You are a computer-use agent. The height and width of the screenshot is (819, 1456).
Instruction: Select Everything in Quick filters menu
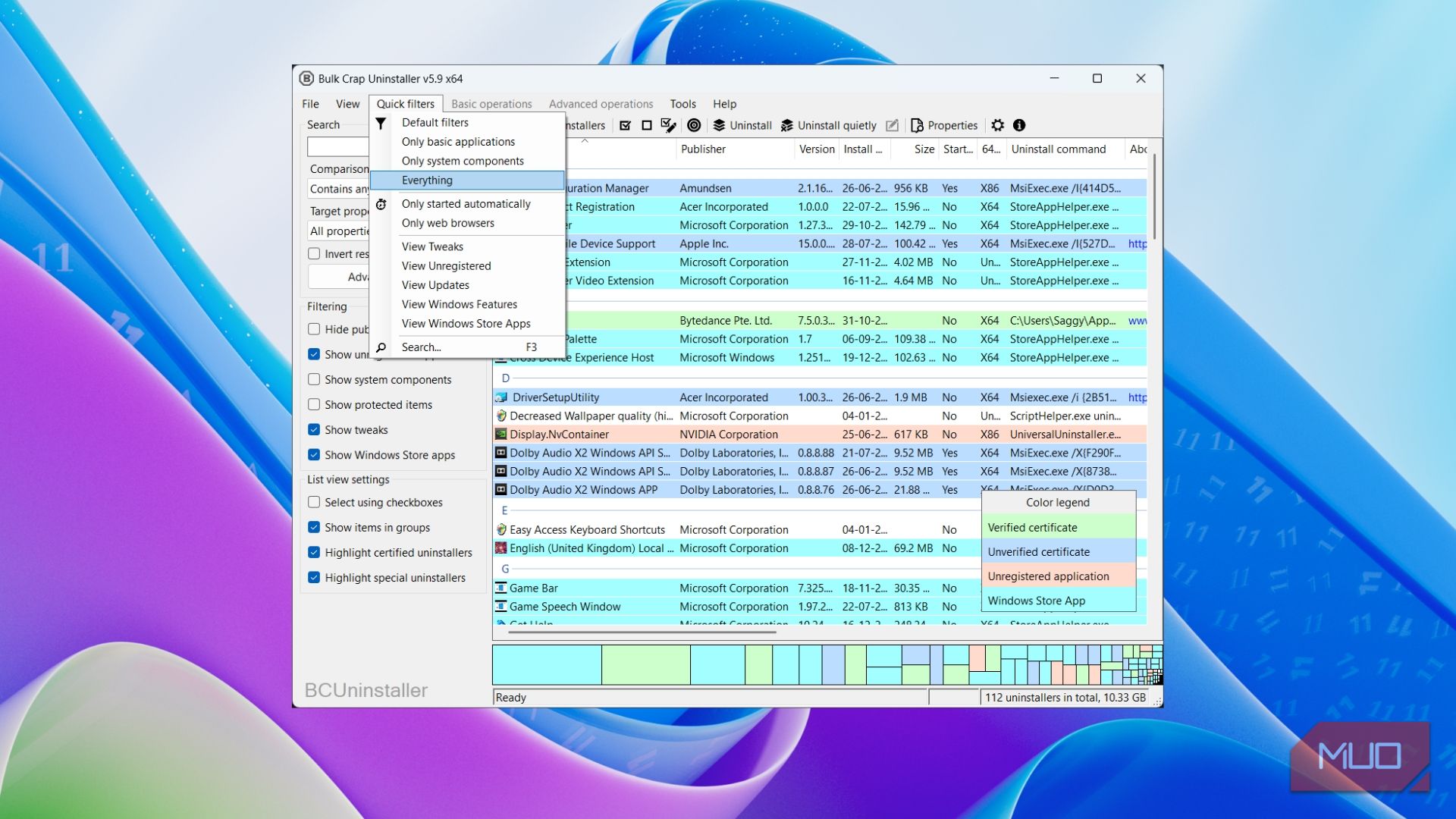pos(468,180)
